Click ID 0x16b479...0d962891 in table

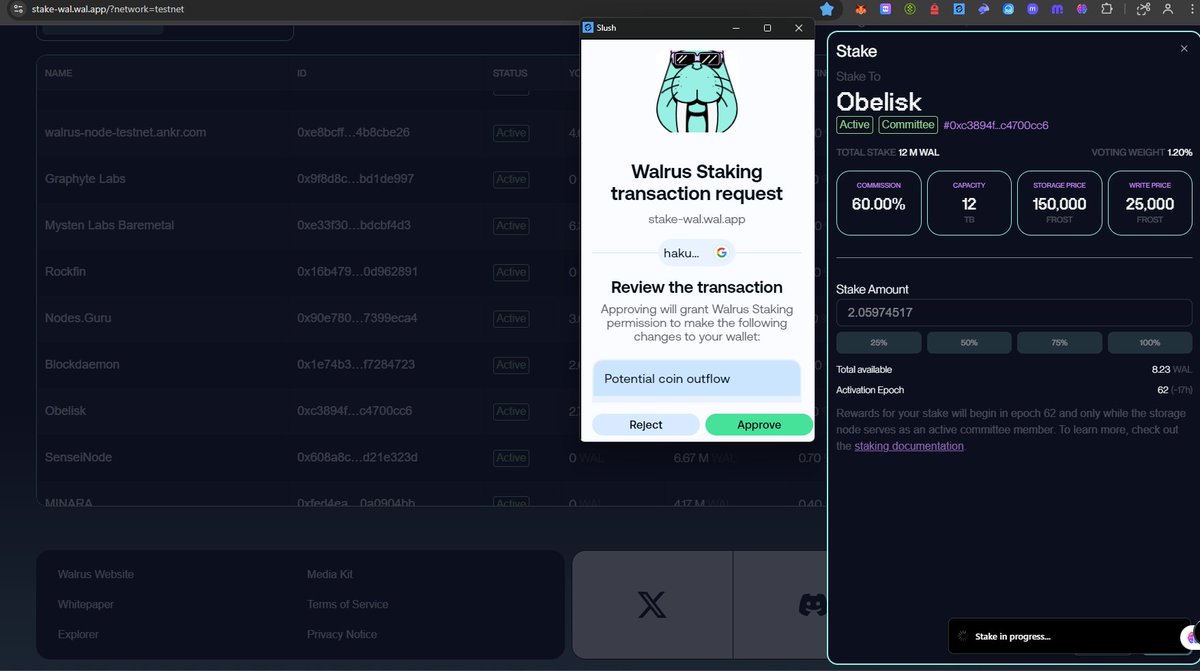[357, 272]
